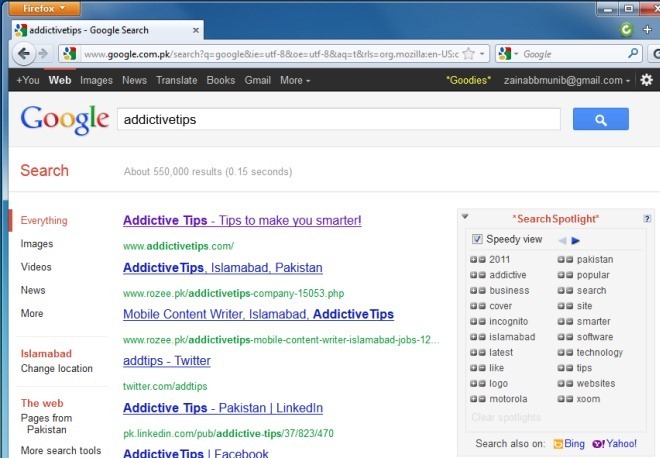The height and width of the screenshot is (458, 660).
Task: Collapse the SearchSpotlight panel triangle
Action: [465, 216]
